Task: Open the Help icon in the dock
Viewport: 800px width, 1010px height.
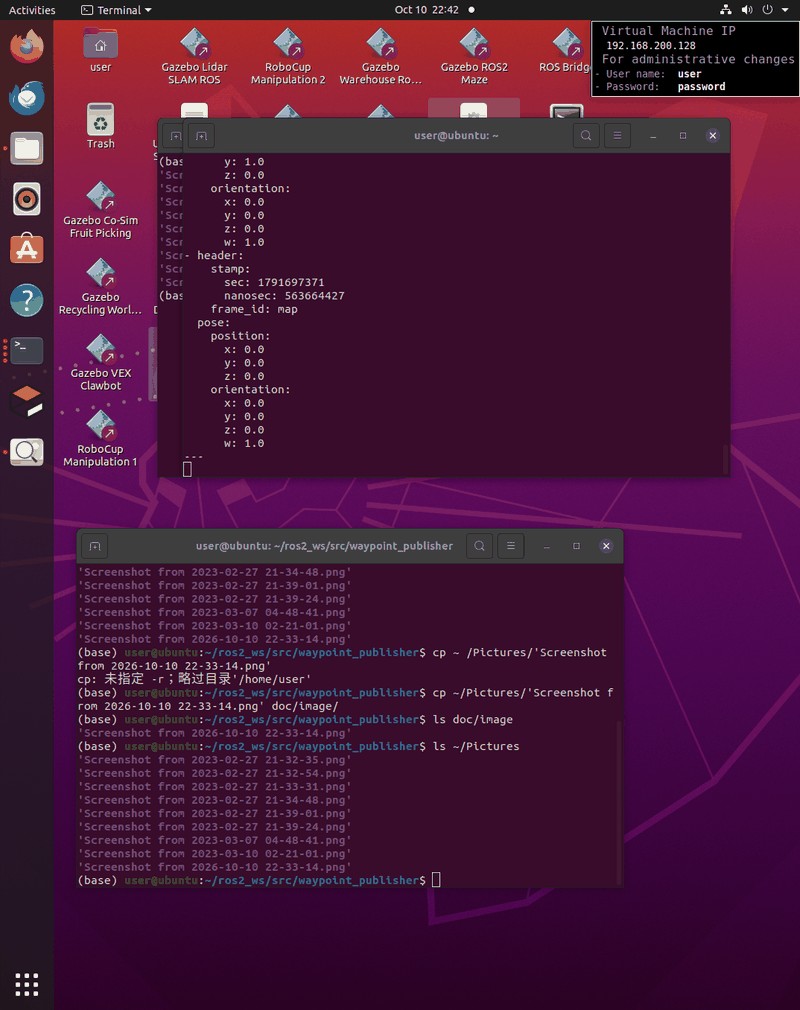Action: pos(26,300)
